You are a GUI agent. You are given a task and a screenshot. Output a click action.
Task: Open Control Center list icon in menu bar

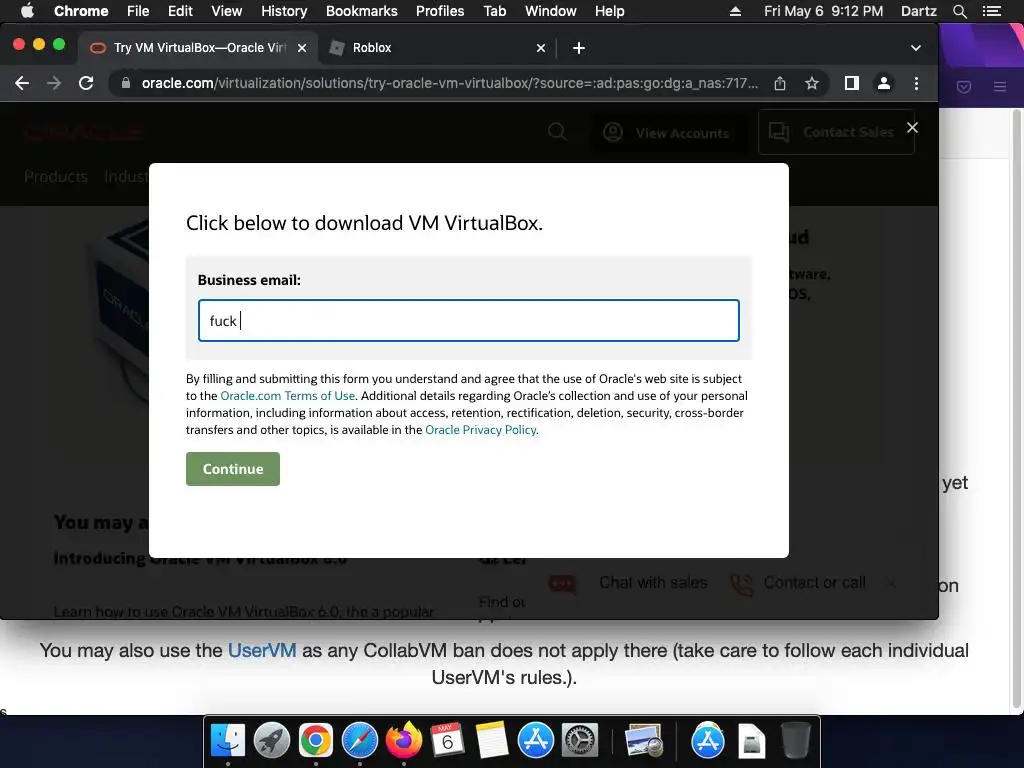point(992,11)
